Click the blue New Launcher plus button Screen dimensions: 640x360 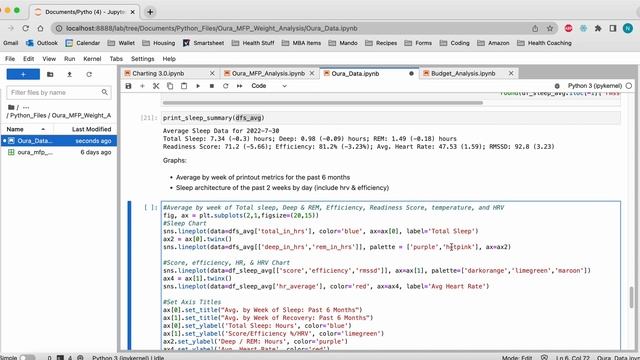23,74
